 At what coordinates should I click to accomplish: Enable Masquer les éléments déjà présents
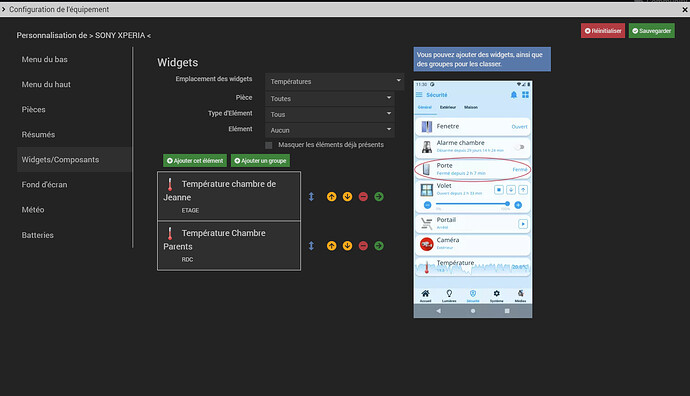[269, 145]
